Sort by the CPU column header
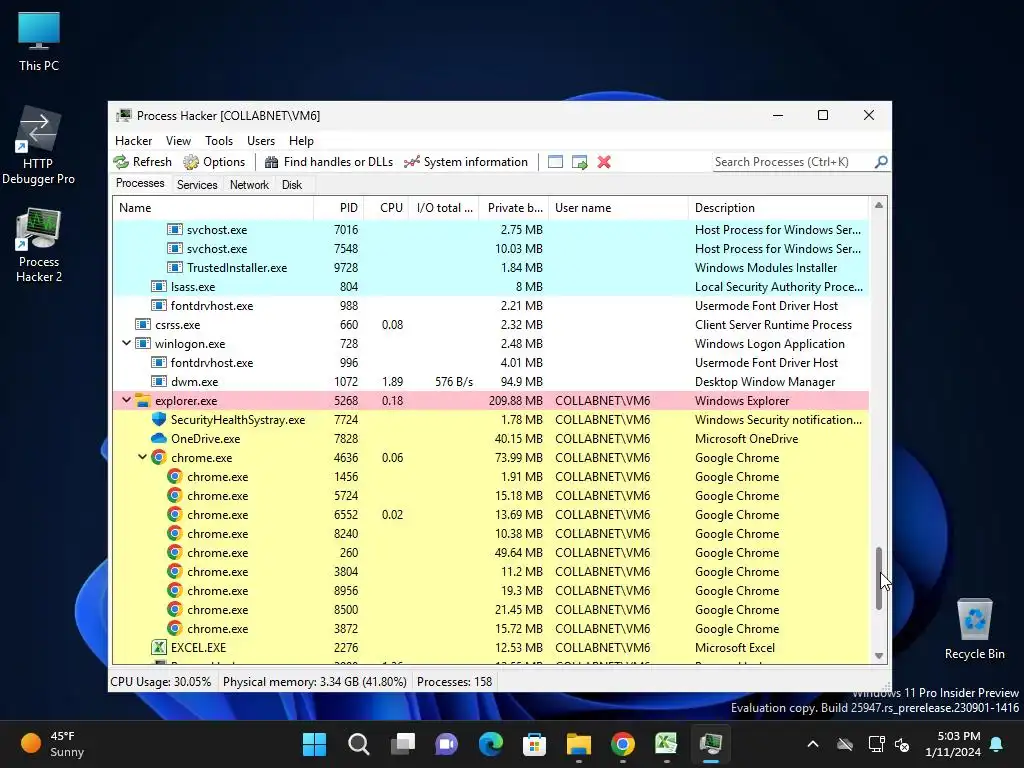Screen dimensions: 1024x768 click(x=386, y=208)
